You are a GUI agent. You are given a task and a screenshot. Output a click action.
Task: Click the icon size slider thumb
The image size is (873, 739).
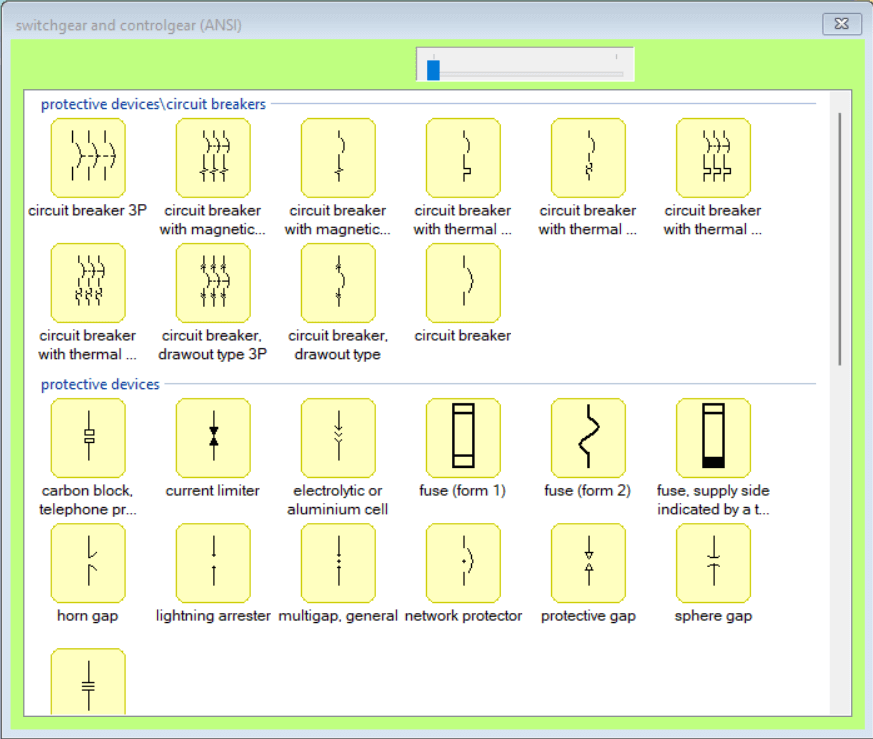tap(433, 70)
